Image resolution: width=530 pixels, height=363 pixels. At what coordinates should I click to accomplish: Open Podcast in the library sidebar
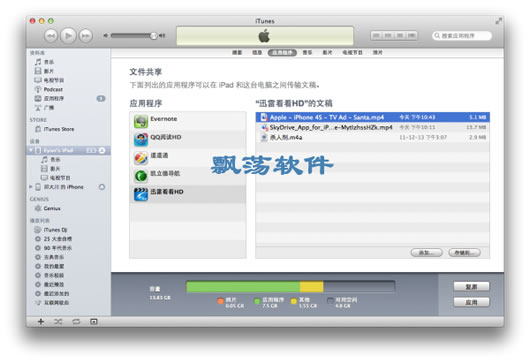48,89
